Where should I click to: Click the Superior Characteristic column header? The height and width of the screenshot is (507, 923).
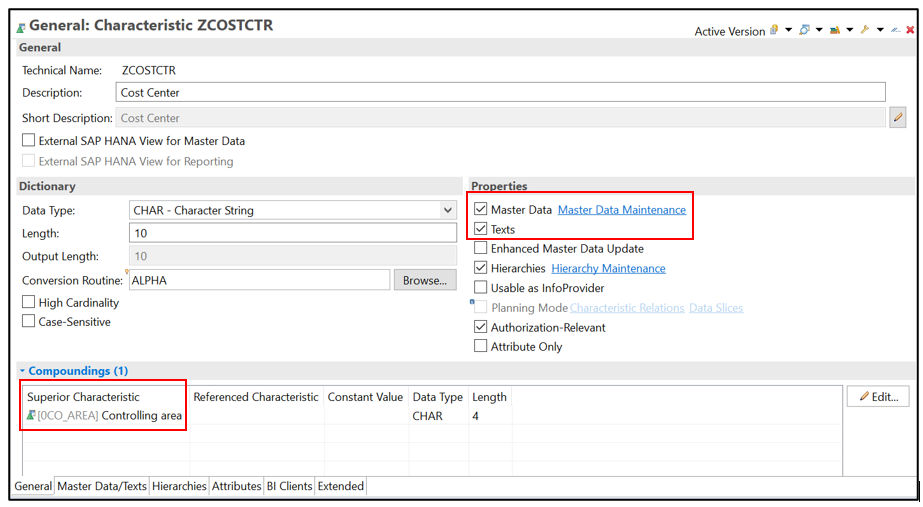pos(105,397)
